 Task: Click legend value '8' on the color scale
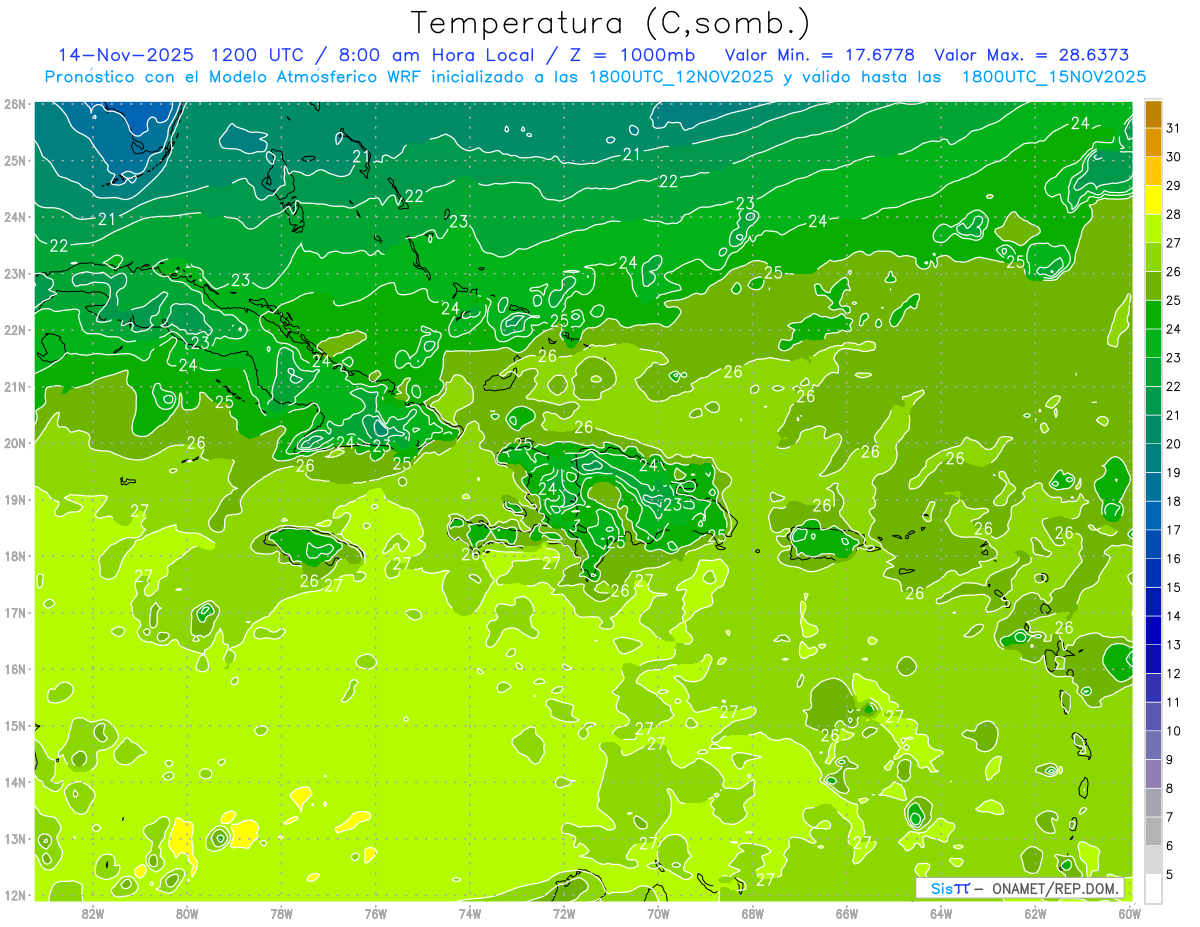[1170, 788]
